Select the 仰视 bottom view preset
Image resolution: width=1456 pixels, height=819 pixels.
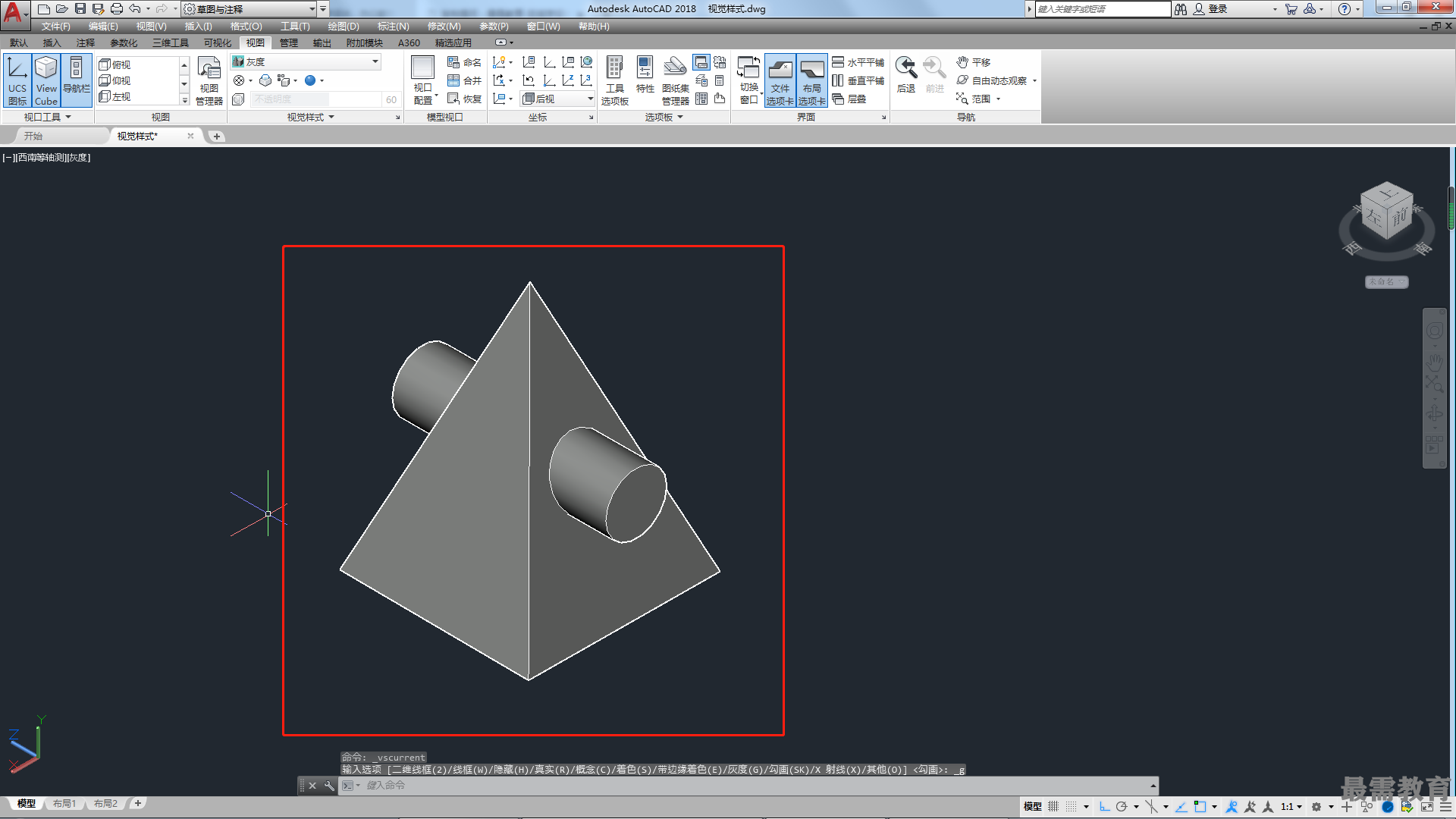coord(115,80)
